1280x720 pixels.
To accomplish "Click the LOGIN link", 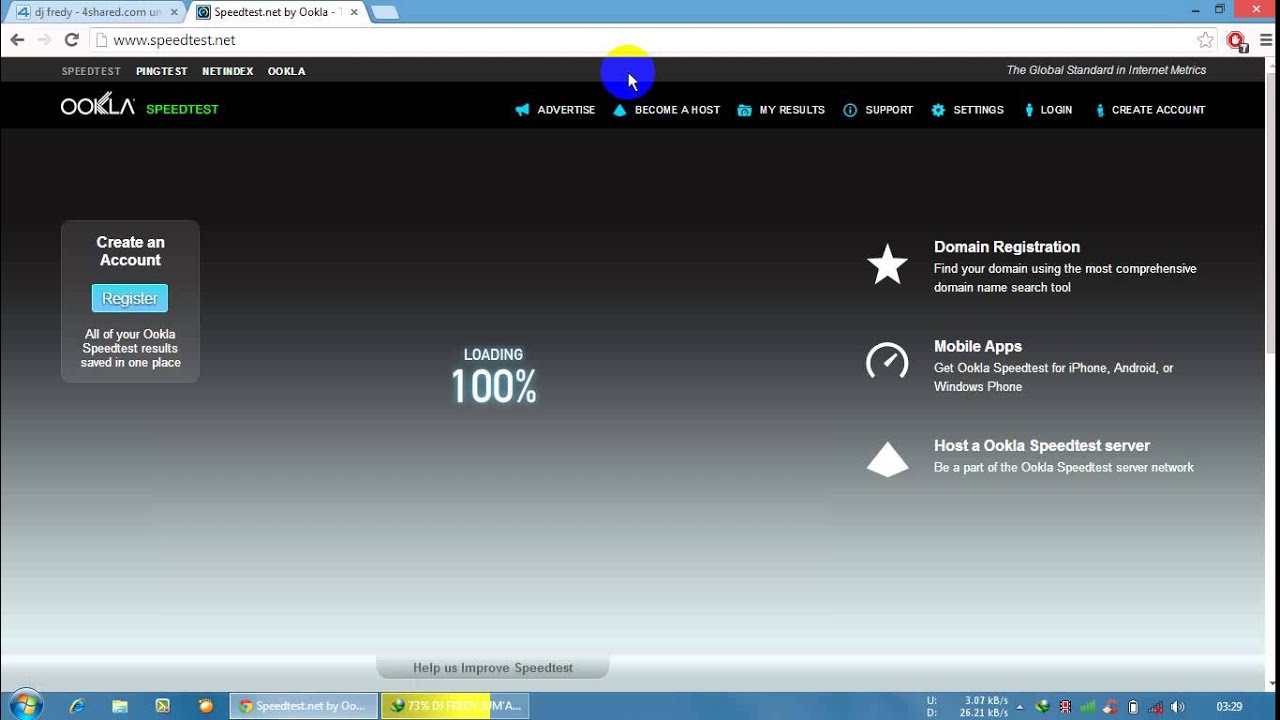I will coord(1056,110).
